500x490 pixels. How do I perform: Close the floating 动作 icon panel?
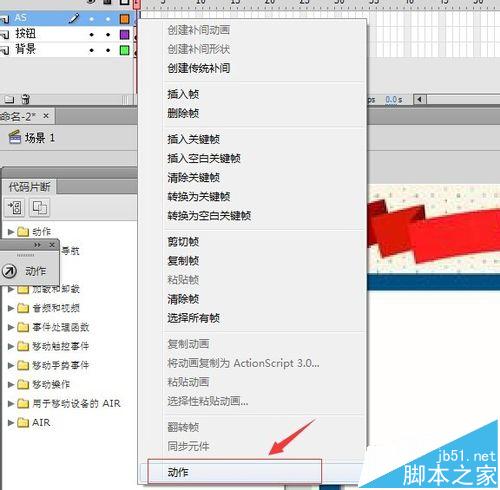point(52,245)
